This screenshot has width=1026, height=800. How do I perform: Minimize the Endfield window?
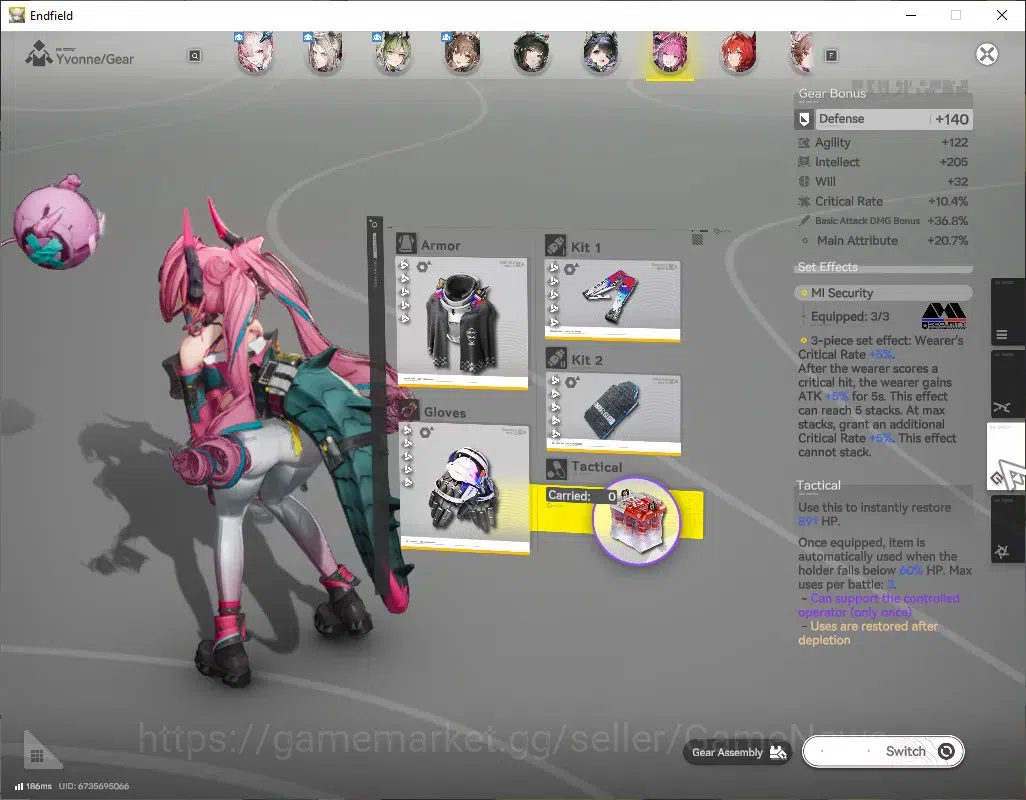click(911, 15)
